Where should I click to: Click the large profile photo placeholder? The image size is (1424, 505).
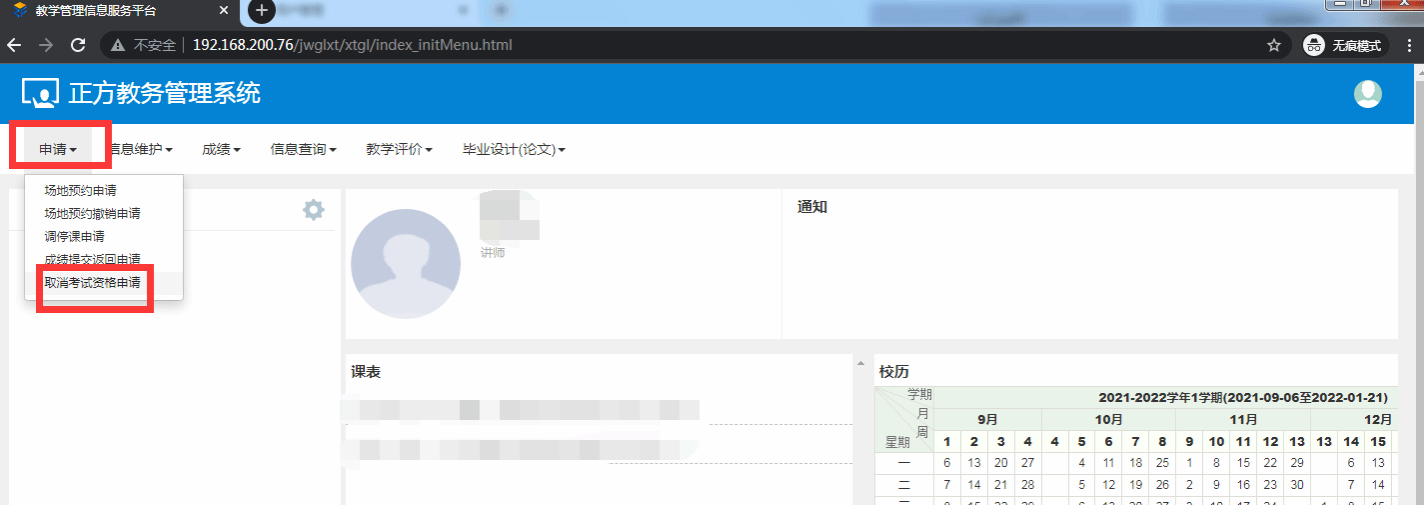pyautogui.click(x=406, y=264)
